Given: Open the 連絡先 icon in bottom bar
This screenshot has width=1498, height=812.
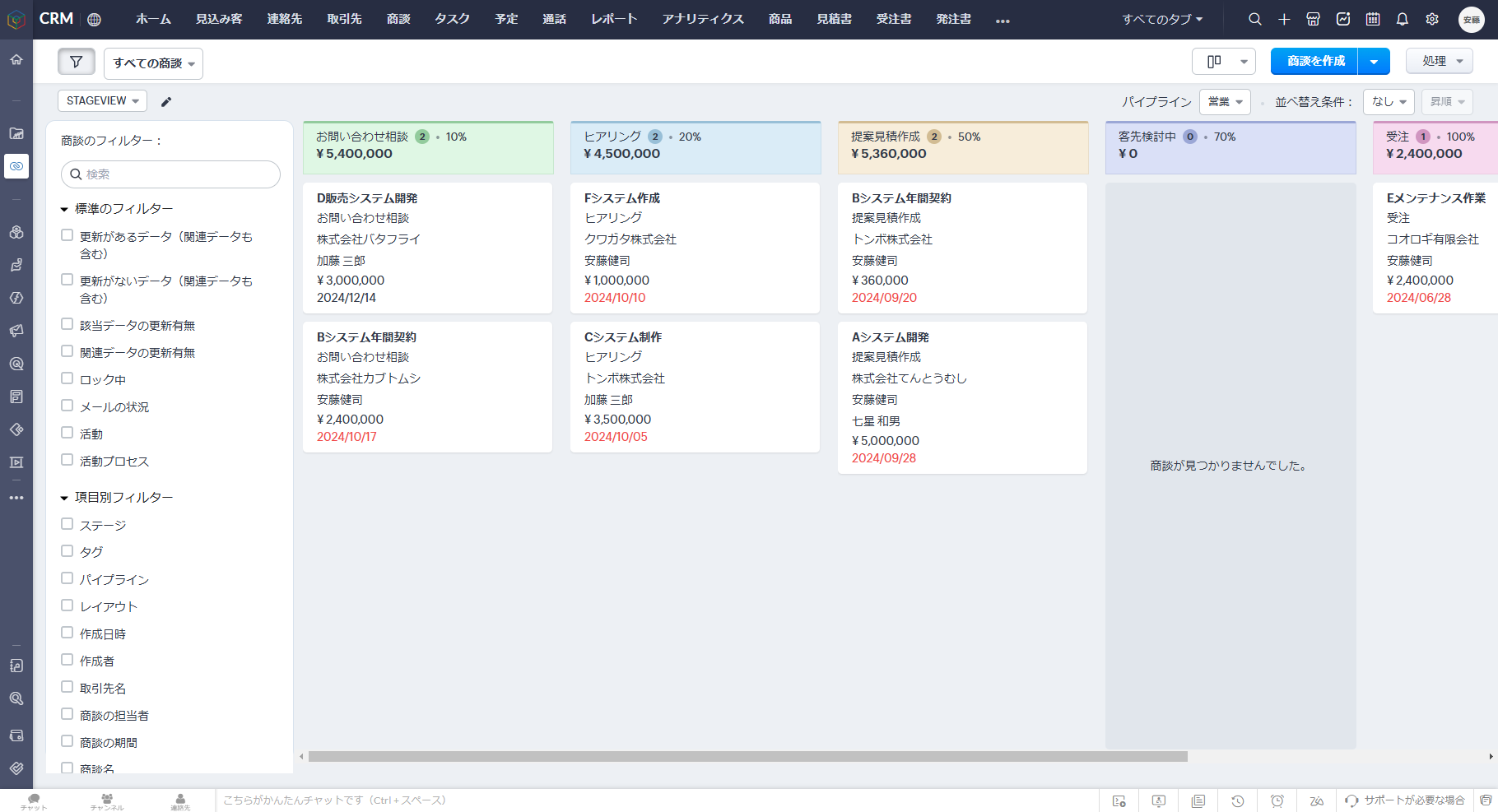Looking at the screenshot, I should point(180,801).
